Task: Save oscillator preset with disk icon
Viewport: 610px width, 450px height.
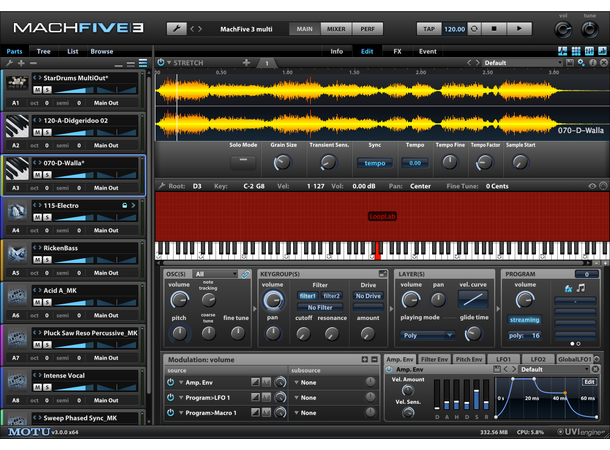Action: tap(570, 63)
